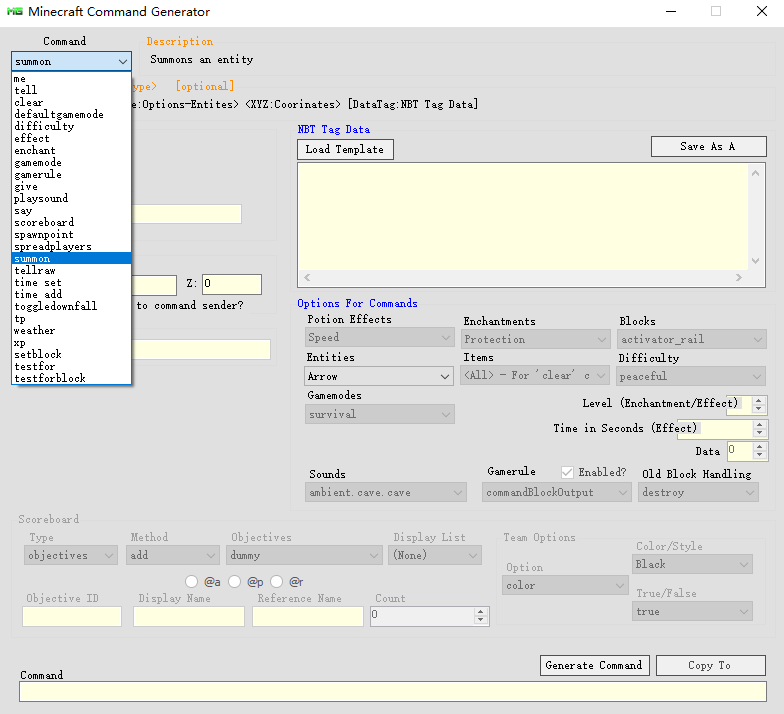Open scoreboard Method add dropdown
Image resolution: width=784 pixels, height=714 pixels.
click(172, 555)
